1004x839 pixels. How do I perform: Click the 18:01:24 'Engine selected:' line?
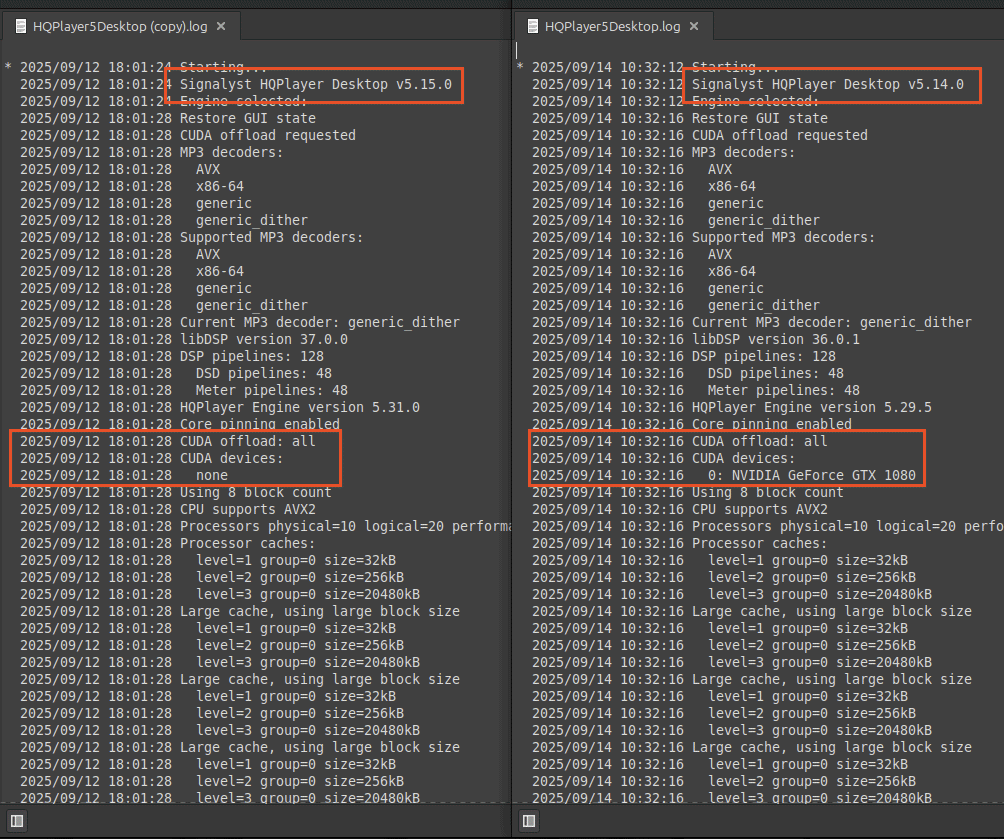coord(163,101)
